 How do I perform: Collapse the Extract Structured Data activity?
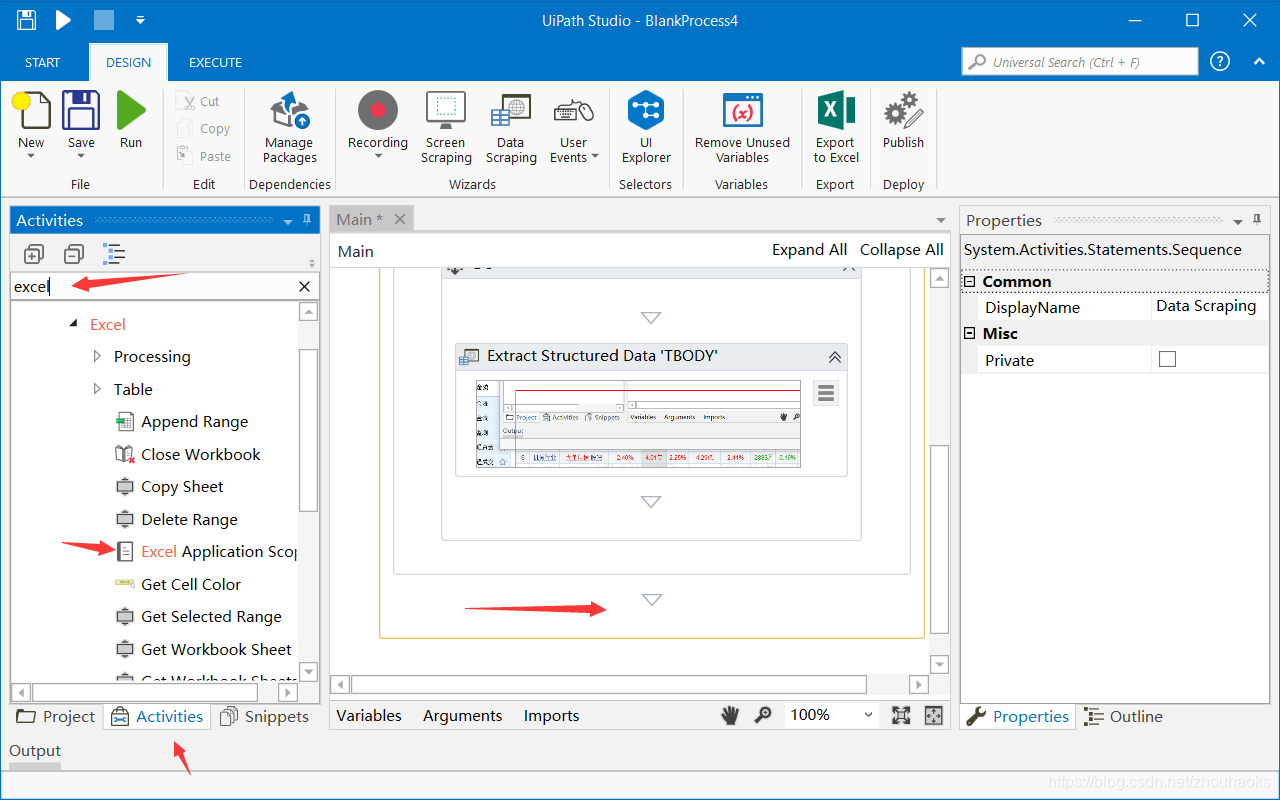pos(834,357)
